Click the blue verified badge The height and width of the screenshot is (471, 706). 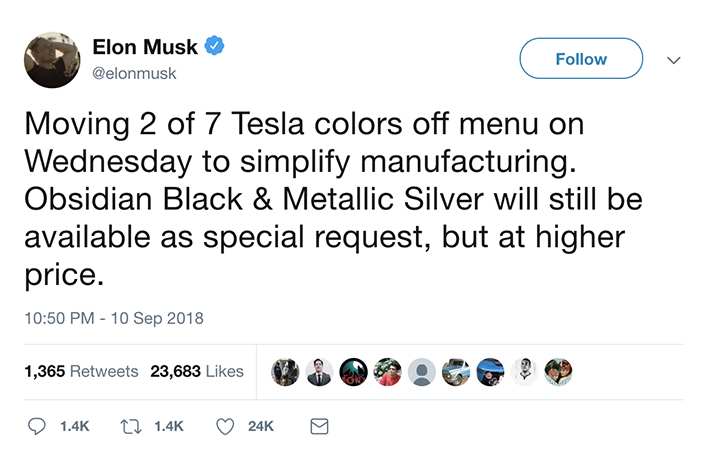point(215,46)
